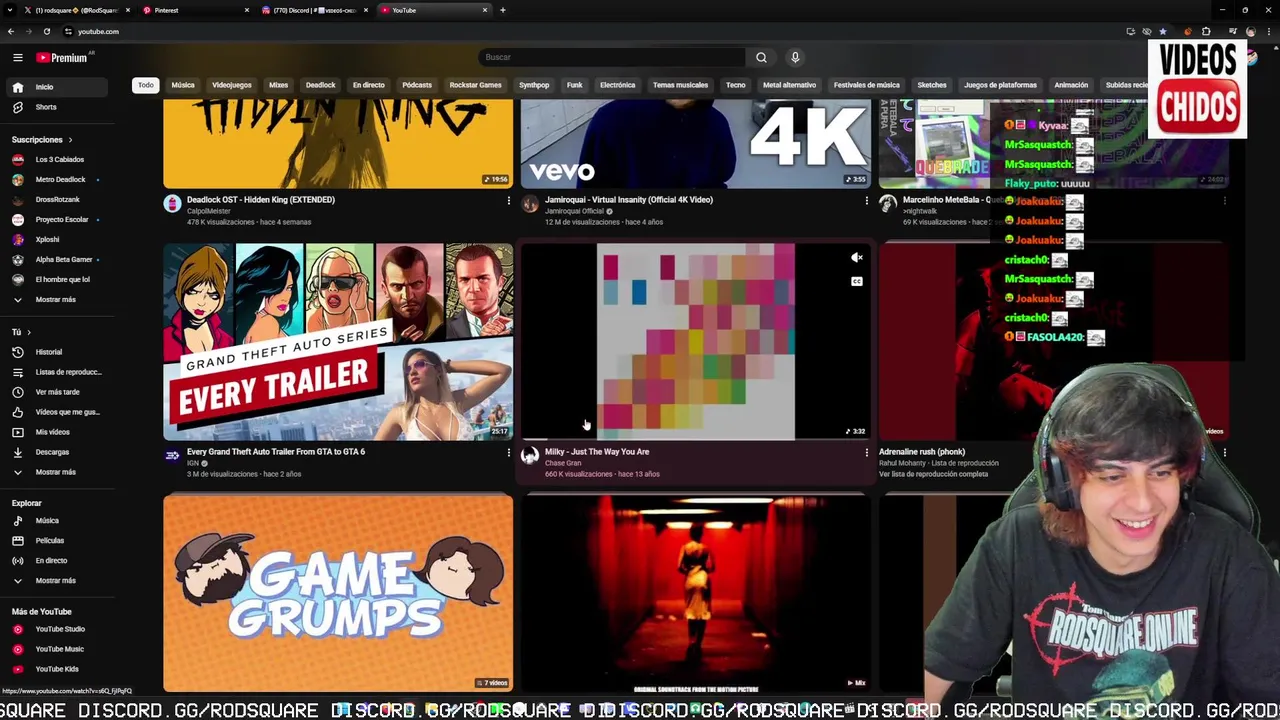Open the Every Trailer GTA thumbnail
This screenshot has height=720, width=1280.
point(338,341)
